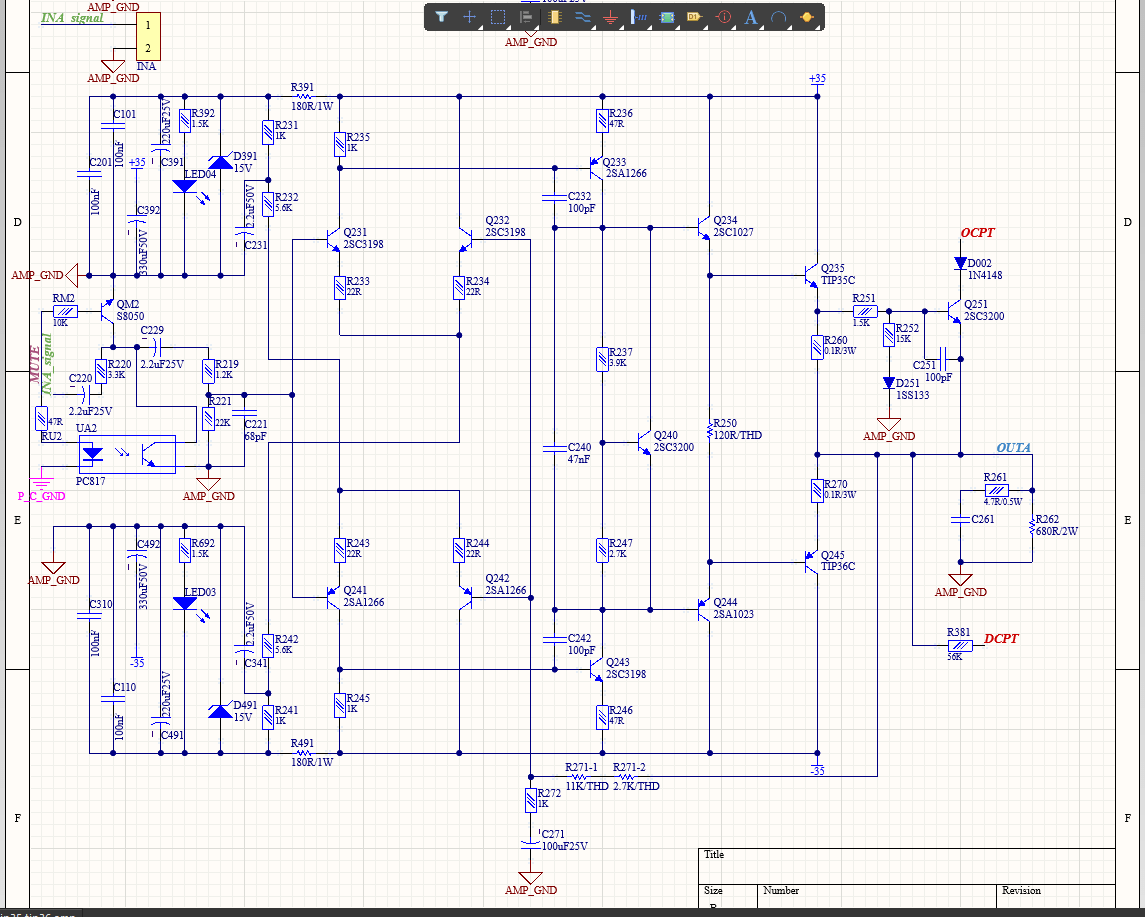Select transistor Q235 TIP35C
The image size is (1145, 917).
point(811,275)
